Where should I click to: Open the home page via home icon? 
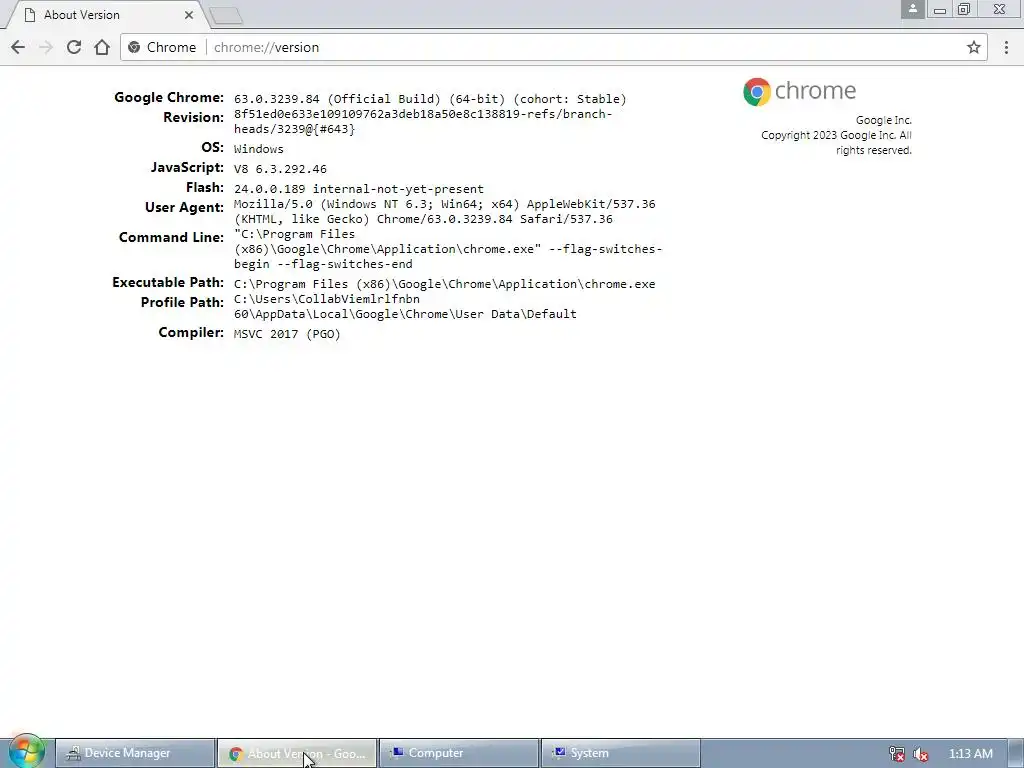pos(102,47)
